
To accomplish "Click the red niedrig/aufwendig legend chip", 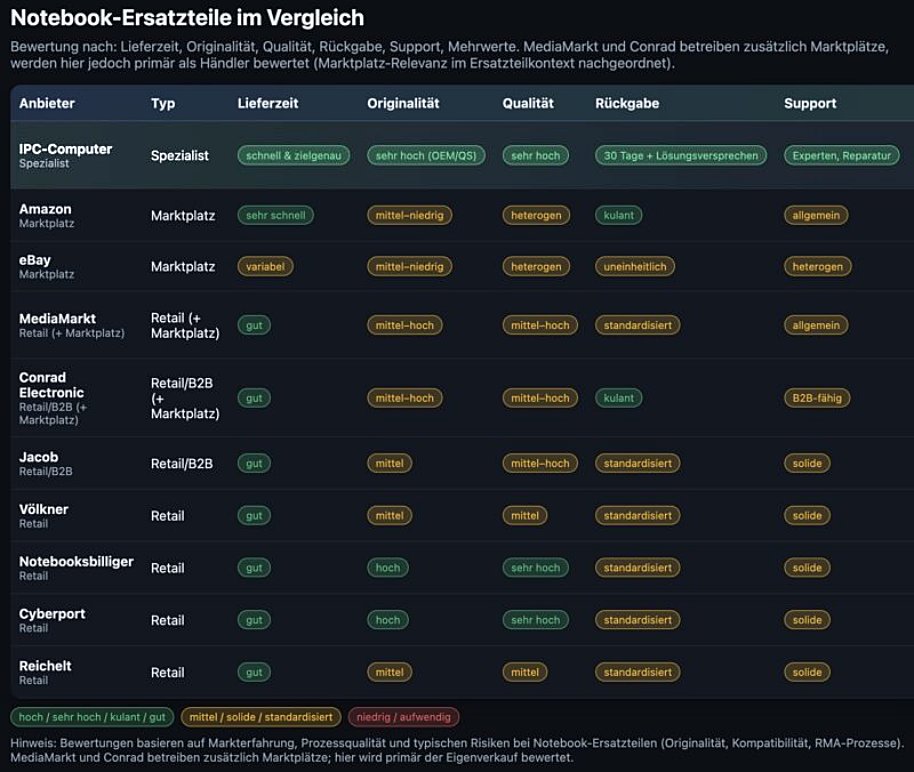I will (x=404, y=716).
